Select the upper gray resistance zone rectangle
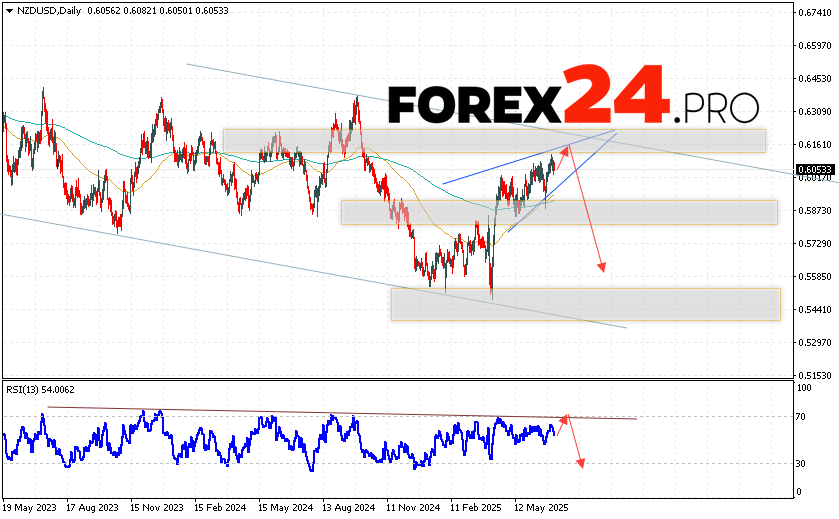The height and width of the screenshot is (519, 839). (494, 140)
